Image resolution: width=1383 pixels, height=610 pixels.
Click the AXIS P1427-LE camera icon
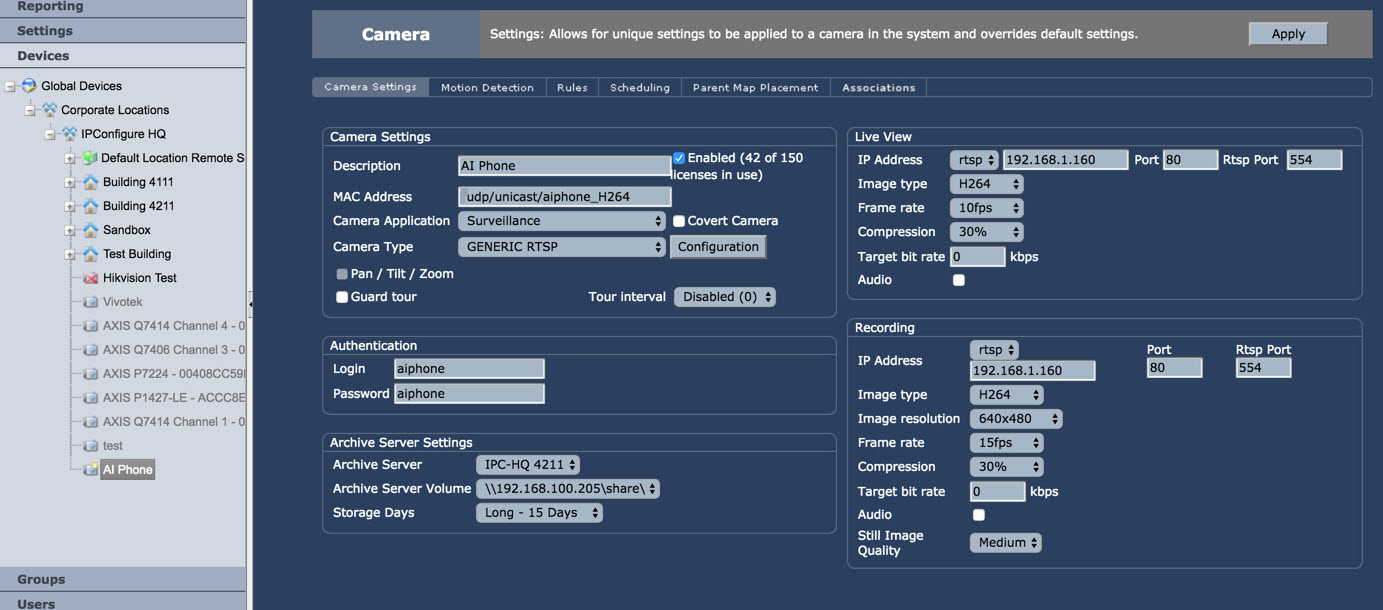point(91,398)
